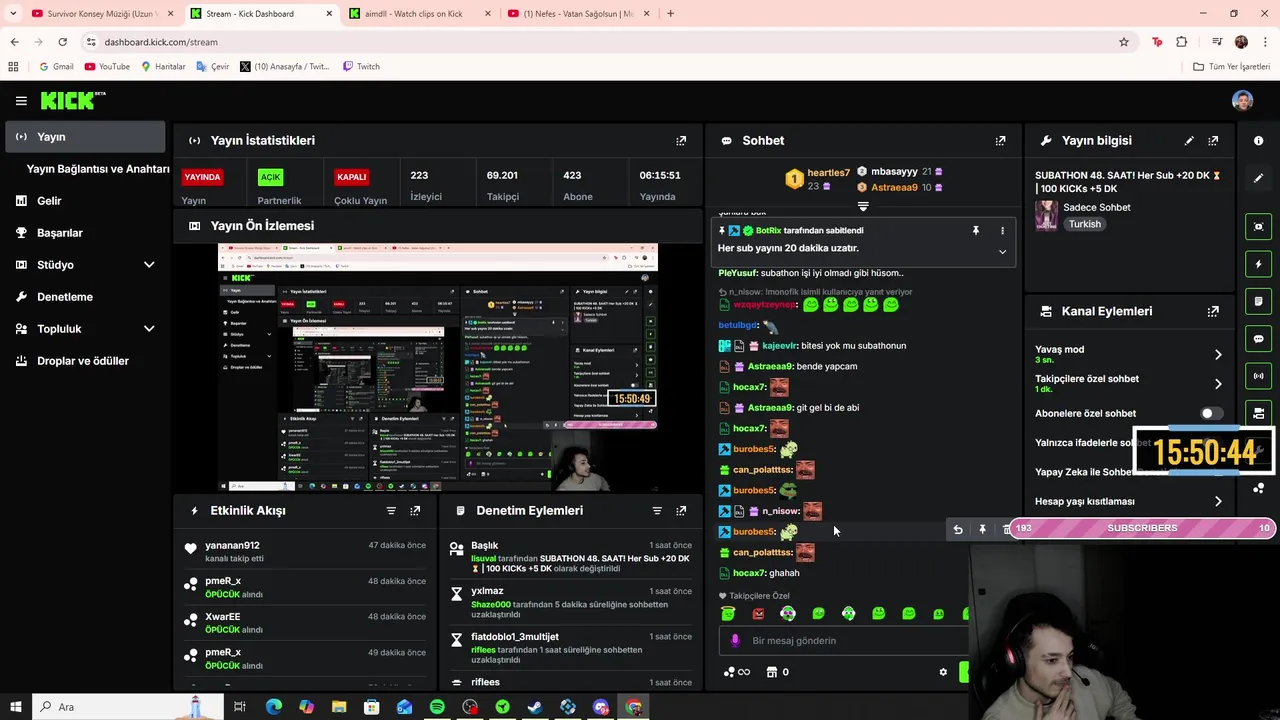Pop out the Yayın bilgisi panel
The width and height of the screenshot is (1280, 720).
1213,141
